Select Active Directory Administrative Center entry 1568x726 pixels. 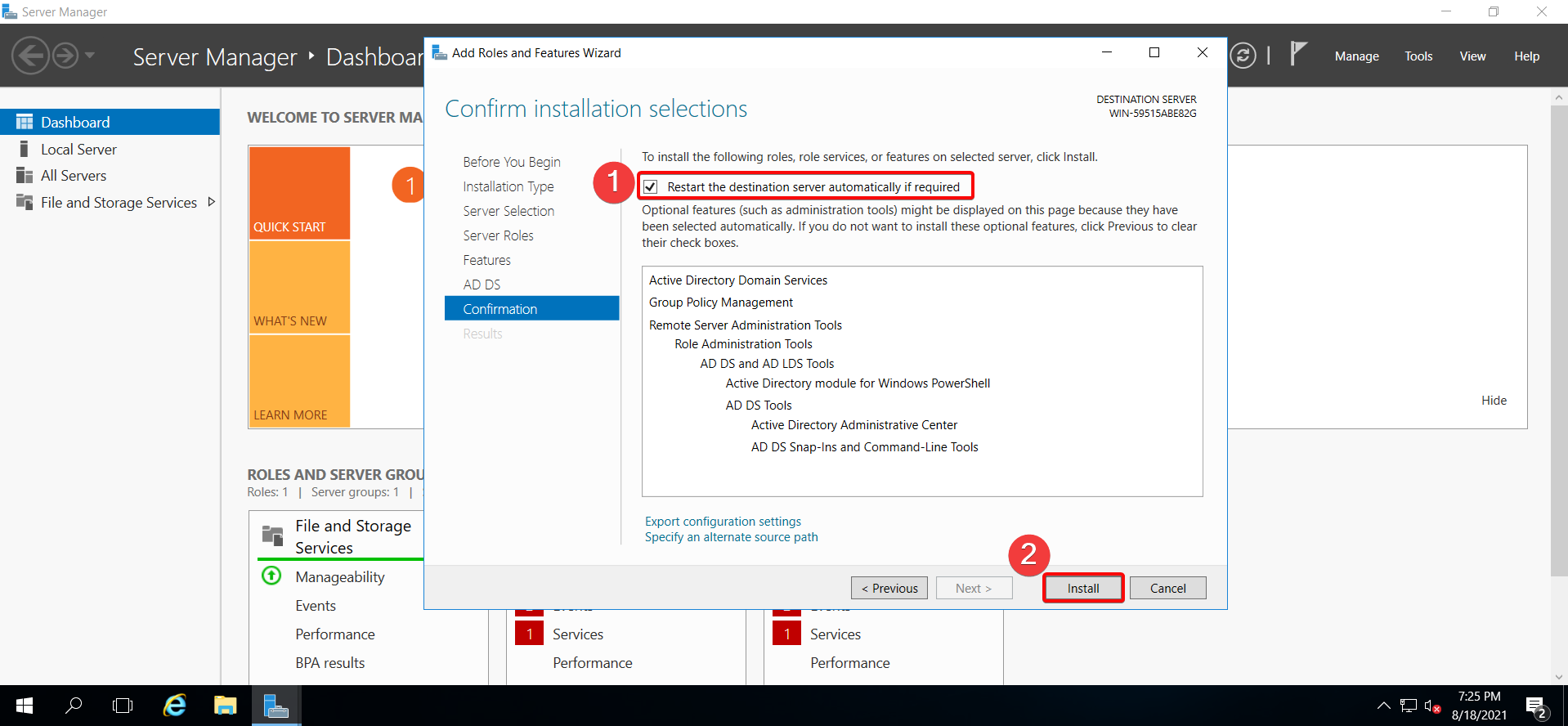[x=854, y=425]
